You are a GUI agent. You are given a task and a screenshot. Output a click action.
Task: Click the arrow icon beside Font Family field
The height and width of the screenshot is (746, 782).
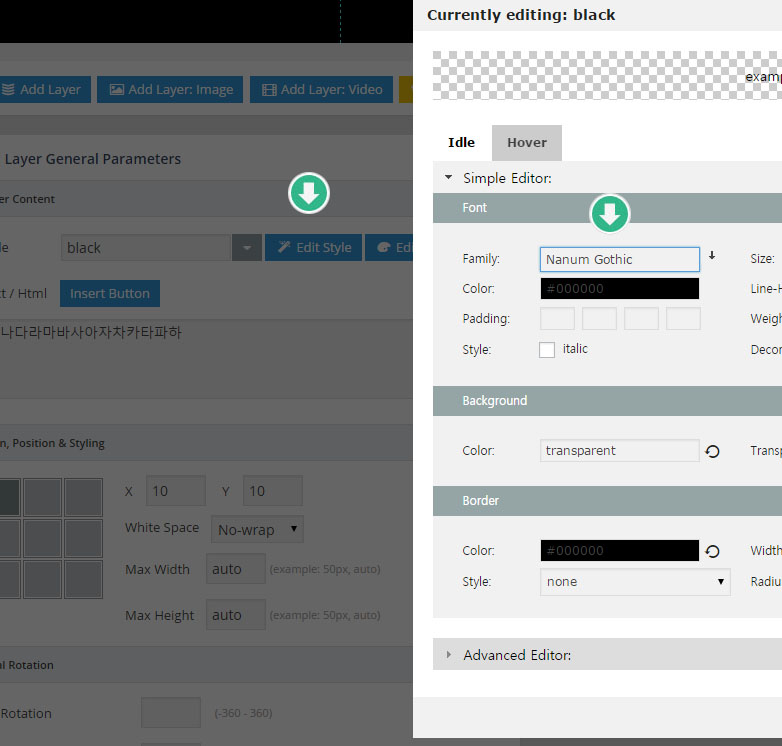coord(712,256)
